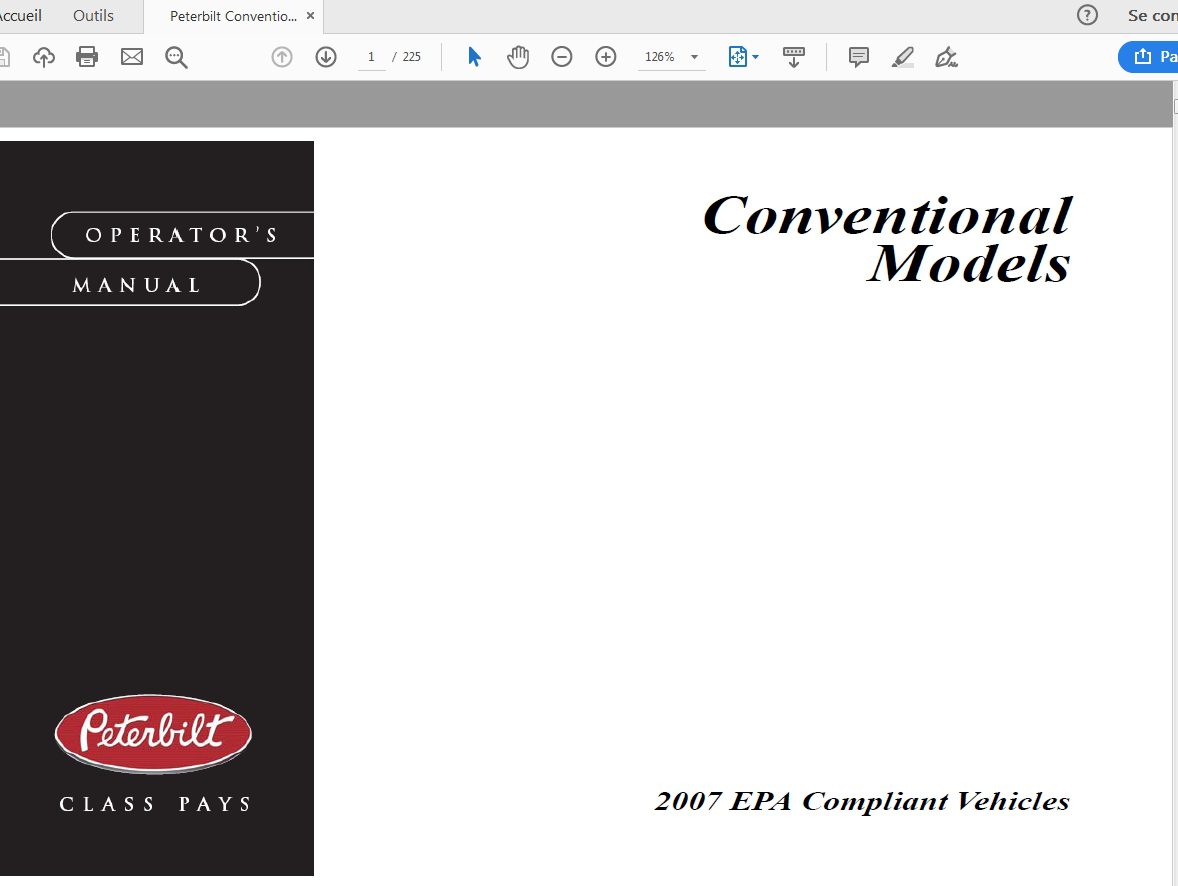Open the Accueil home tab
The image size is (1178, 886).
(x=20, y=15)
